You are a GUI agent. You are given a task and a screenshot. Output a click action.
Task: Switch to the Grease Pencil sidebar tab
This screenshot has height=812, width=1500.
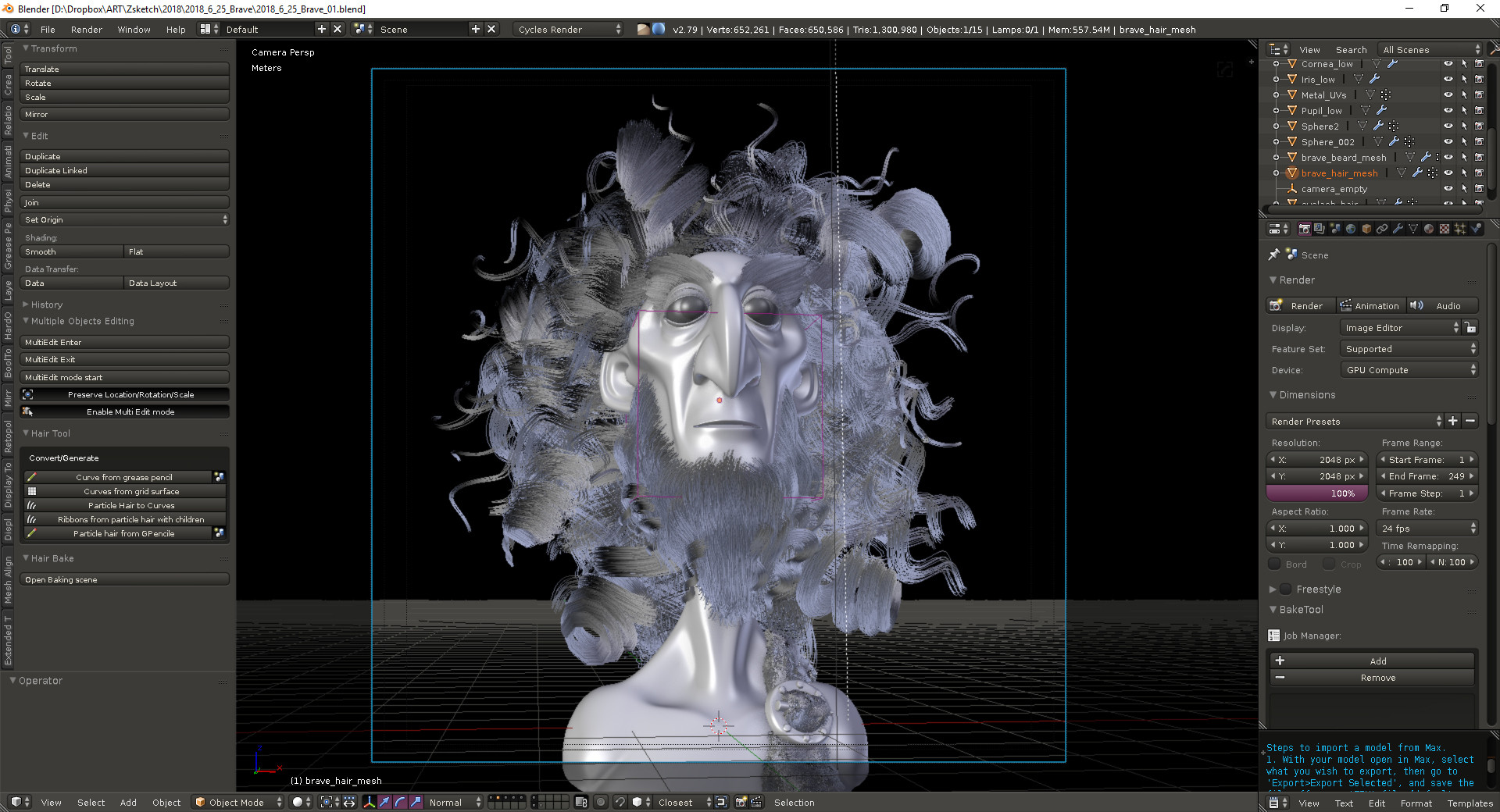pos(8,246)
